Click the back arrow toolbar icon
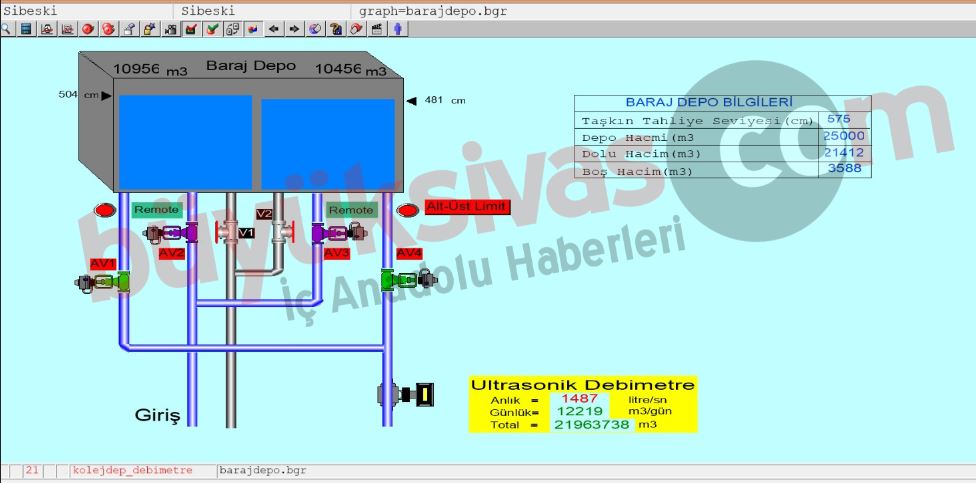The height and width of the screenshot is (483, 976). tap(274, 29)
